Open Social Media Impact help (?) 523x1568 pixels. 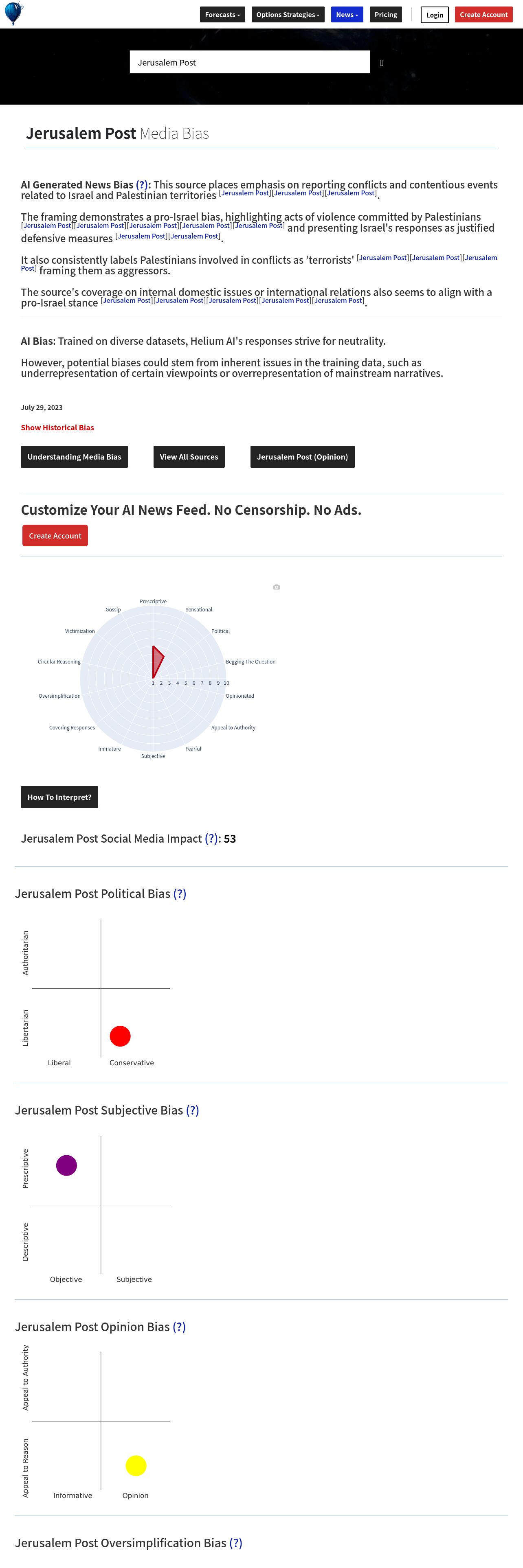click(x=211, y=838)
